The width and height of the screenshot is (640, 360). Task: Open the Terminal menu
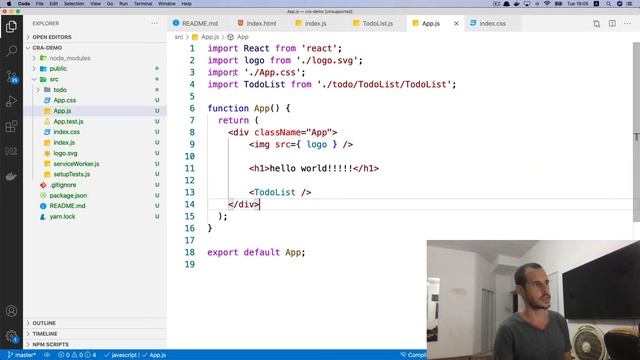pos(143,4)
